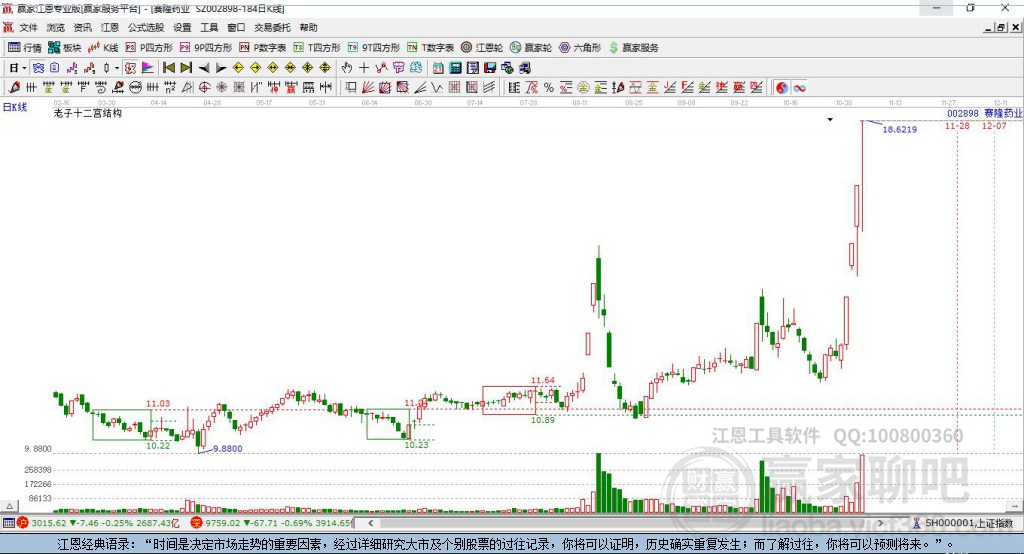Jump to last bar icon
The height and width of the screenshot is (554, 1024).
click(x=186, y=68)
